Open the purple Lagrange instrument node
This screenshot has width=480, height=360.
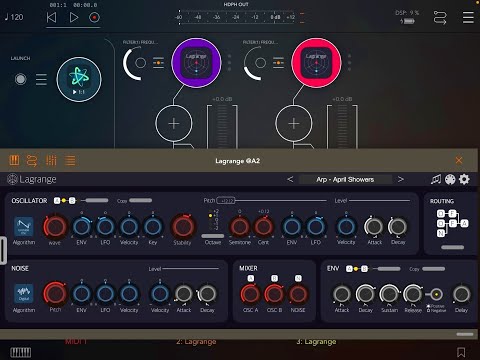point(196,63)
